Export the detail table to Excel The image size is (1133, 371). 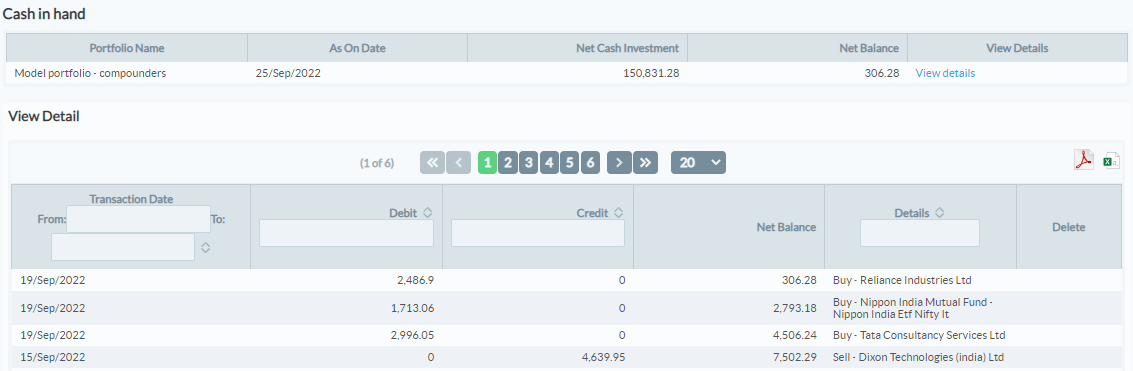pyautogui.click(x=1111, y=161)
